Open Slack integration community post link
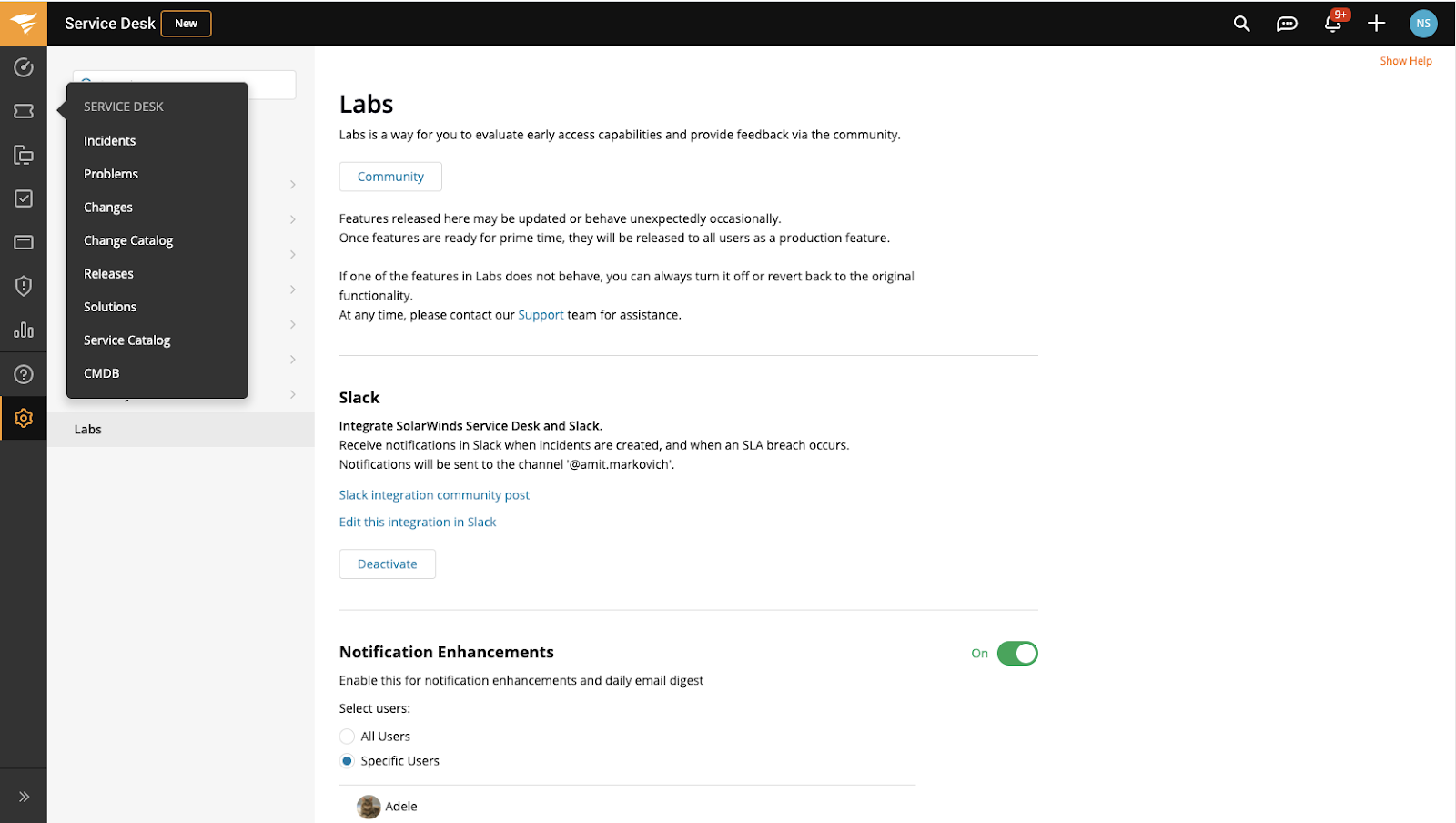Viewport: 1456px width, 823px height. 434,495
